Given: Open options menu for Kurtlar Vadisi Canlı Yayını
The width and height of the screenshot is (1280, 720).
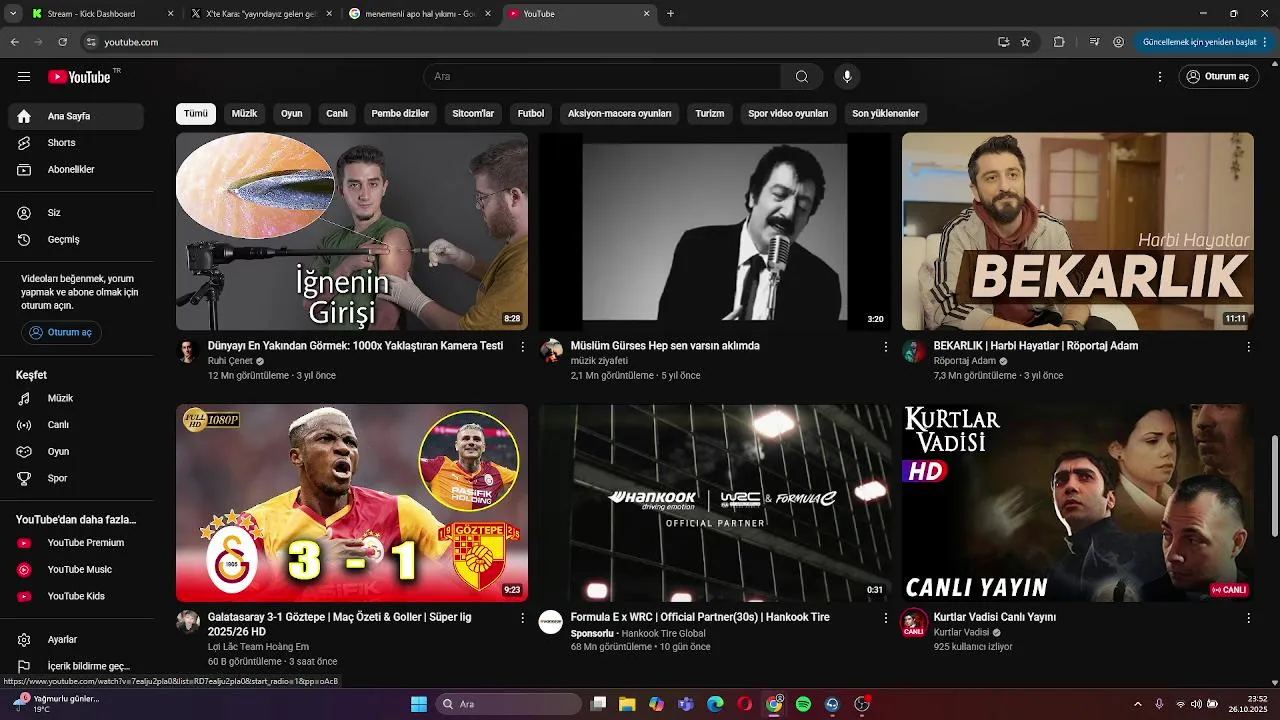Looking at the screenshot, I should [x=1248, y=619].
